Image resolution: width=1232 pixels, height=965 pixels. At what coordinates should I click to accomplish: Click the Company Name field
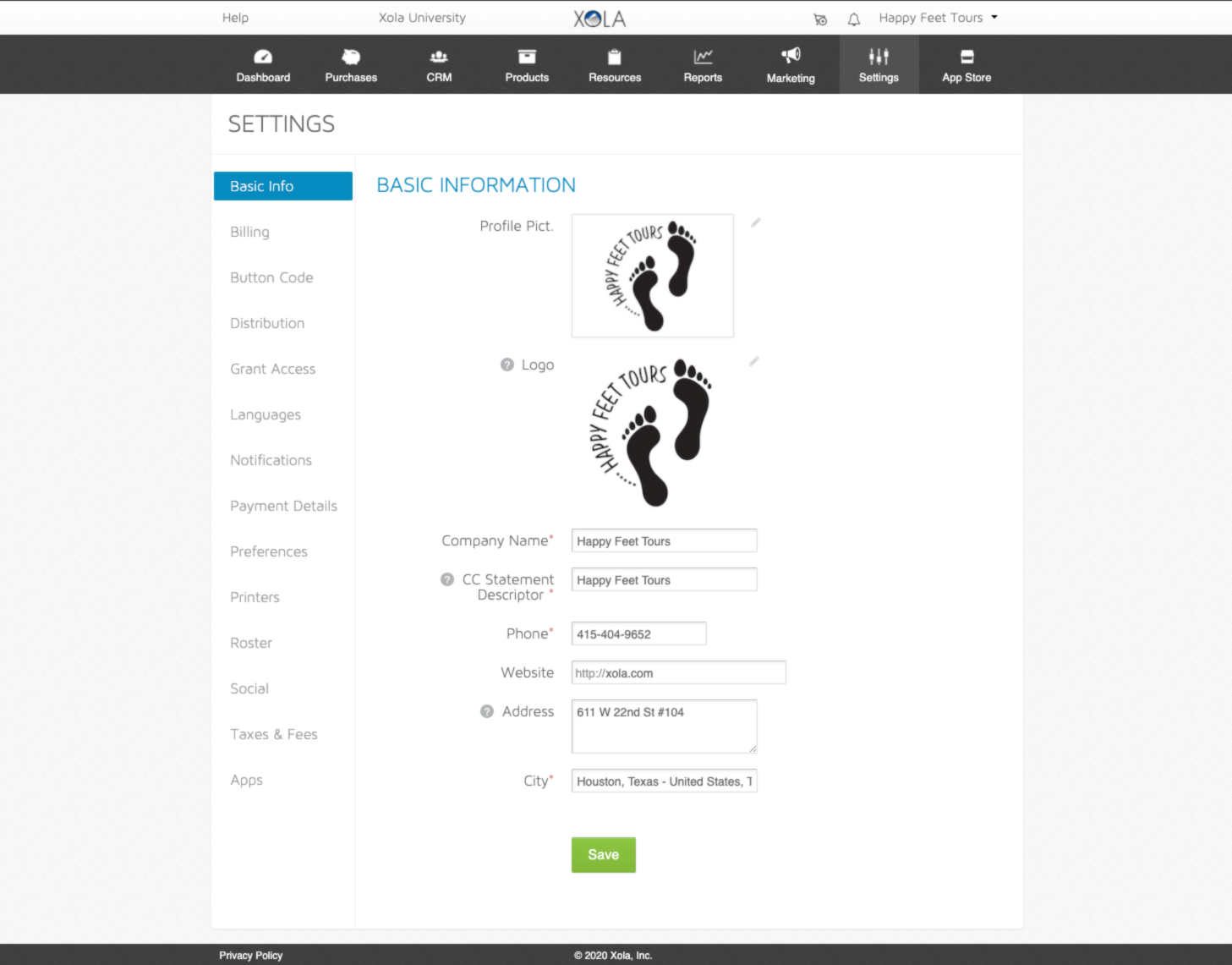665,540
